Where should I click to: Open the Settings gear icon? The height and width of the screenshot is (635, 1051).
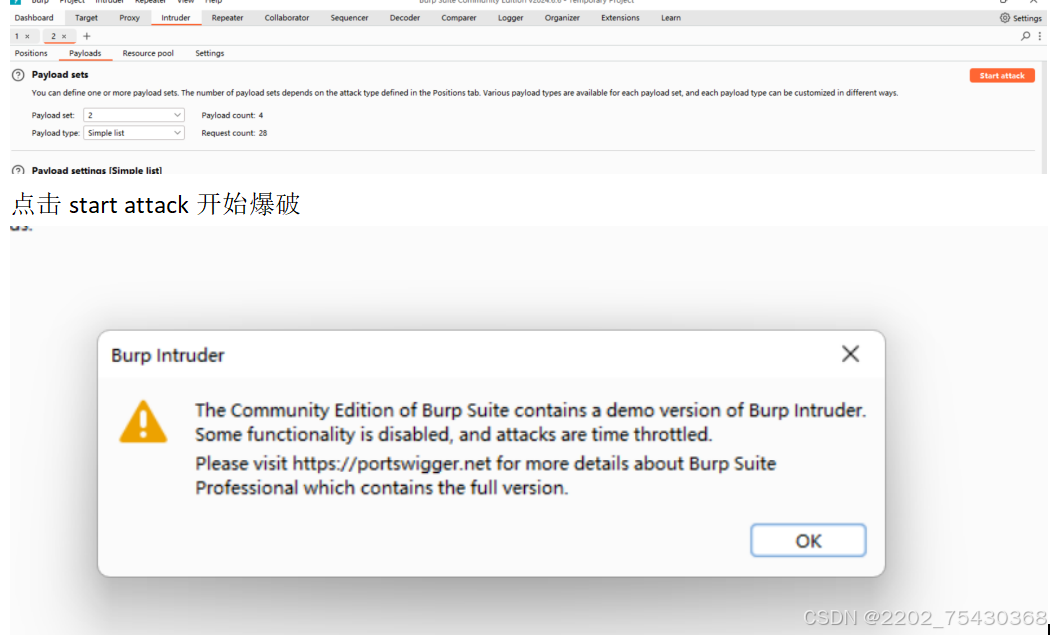[x=1004, y=18]
